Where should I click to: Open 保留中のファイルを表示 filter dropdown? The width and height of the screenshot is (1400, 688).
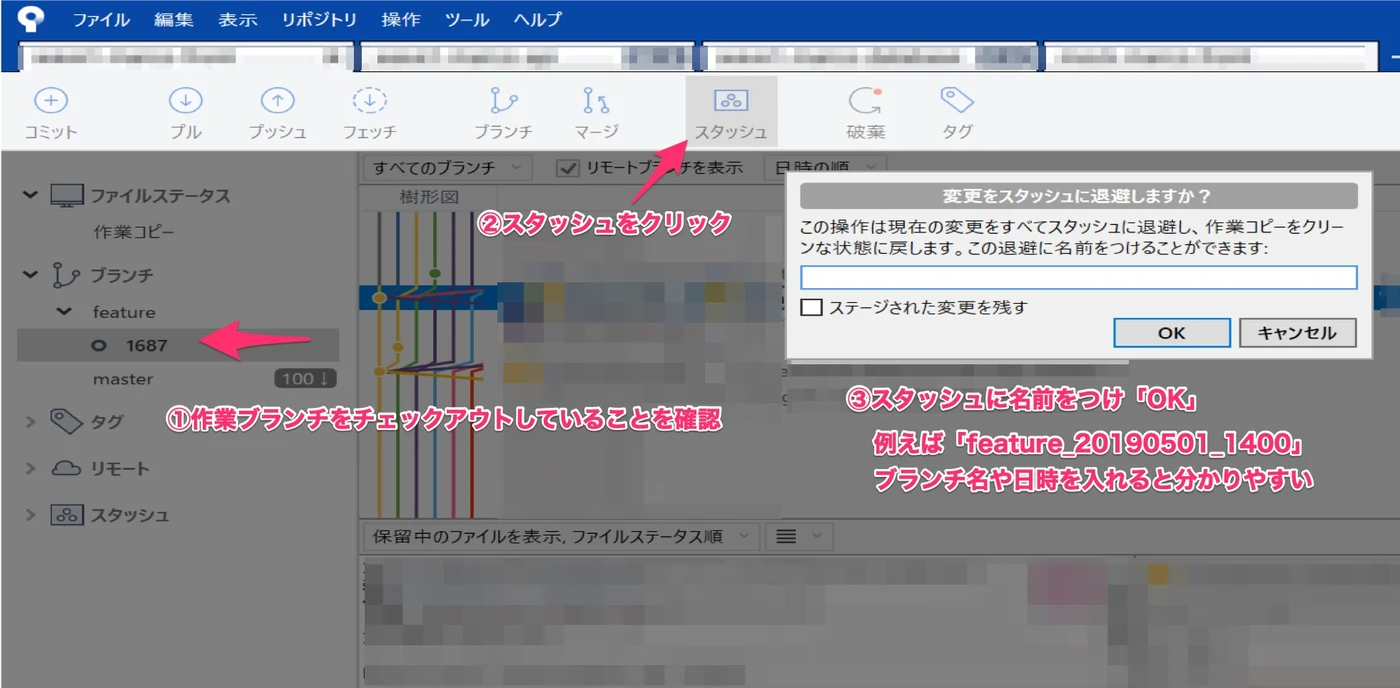(560, 536)
